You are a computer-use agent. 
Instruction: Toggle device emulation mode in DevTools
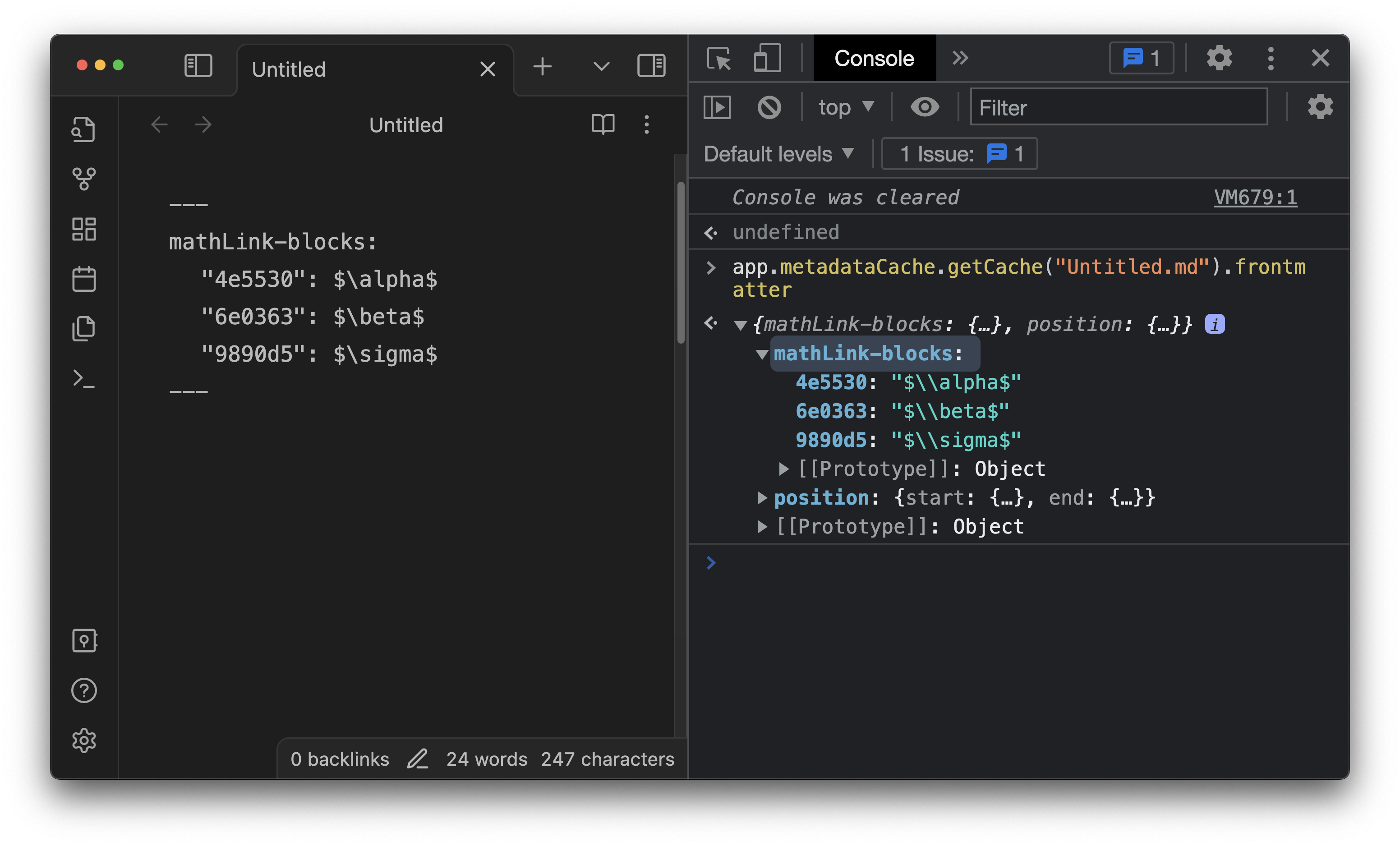pos(767,59)
